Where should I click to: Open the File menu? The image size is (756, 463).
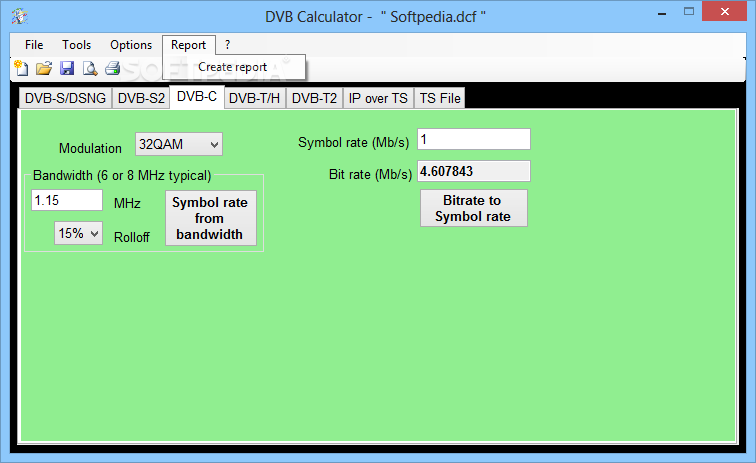pyautogui.click(x=34, y=45)
